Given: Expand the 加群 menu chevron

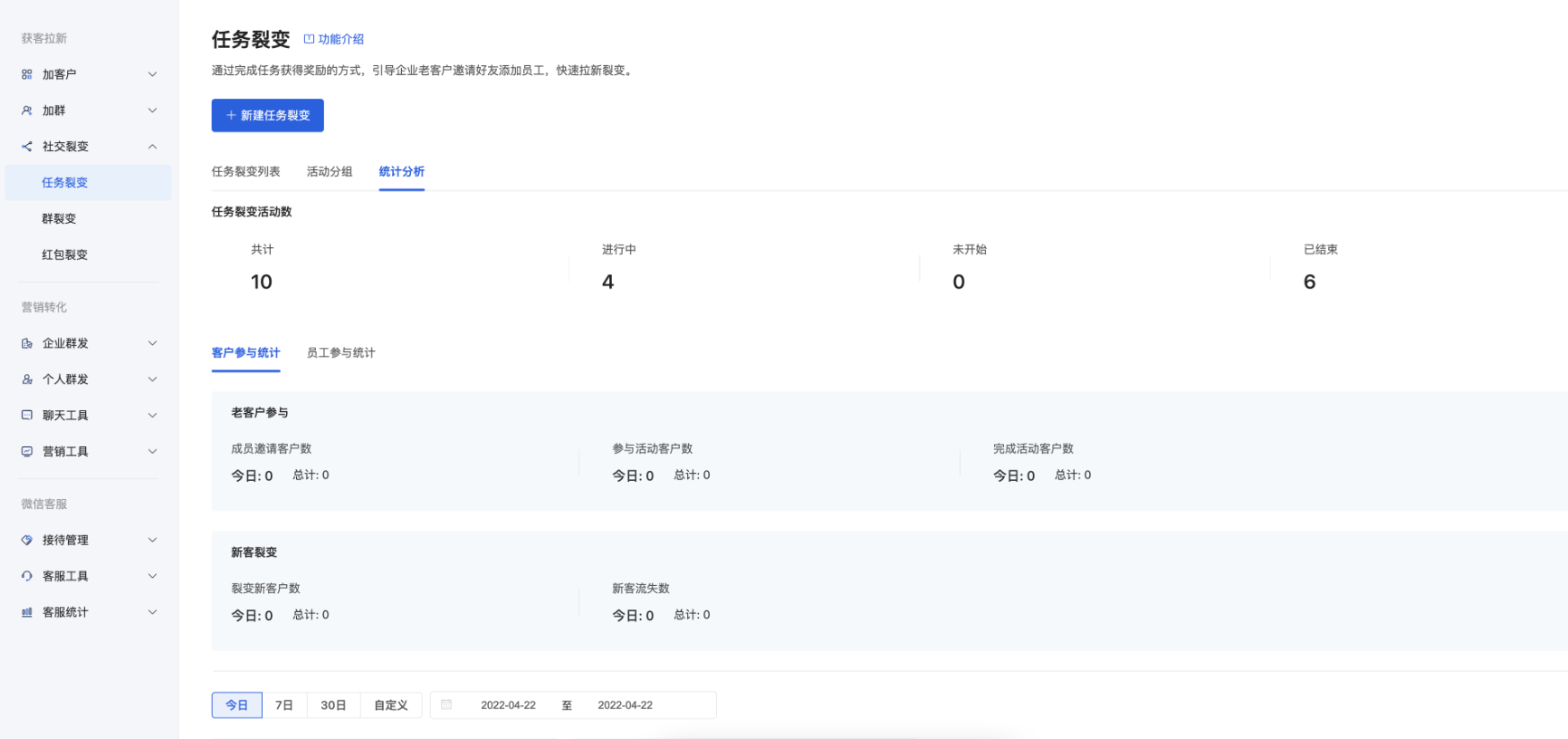Looking at the screenshot, I should click(x=152, y=110).
